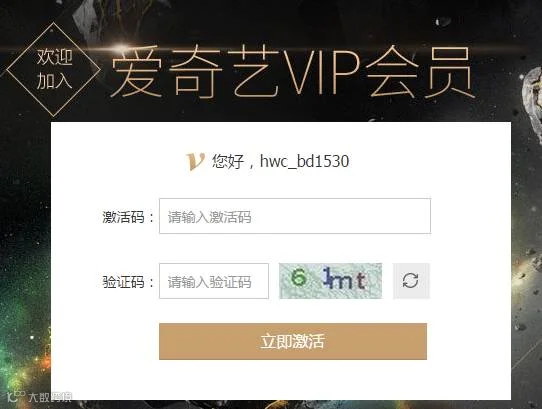Click the 会员 characters in the golden title
This screenshot has width=542, height=409.
pyautogui.click(x=419, y=72)
